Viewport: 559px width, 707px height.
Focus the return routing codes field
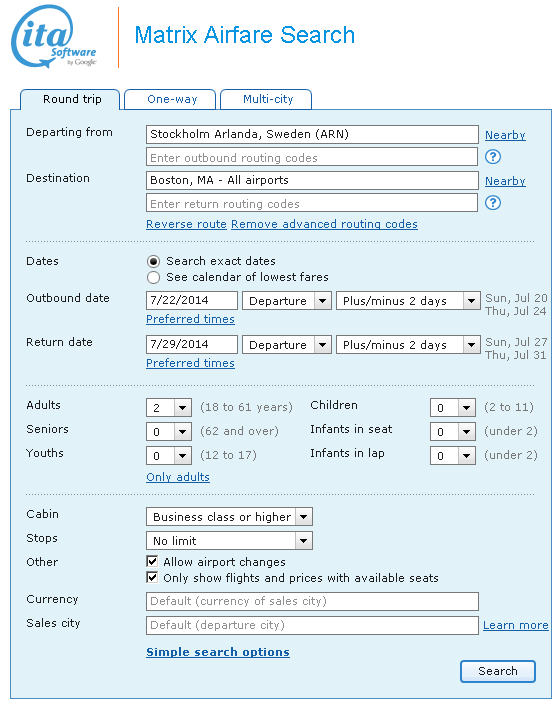tap(312, 203)
